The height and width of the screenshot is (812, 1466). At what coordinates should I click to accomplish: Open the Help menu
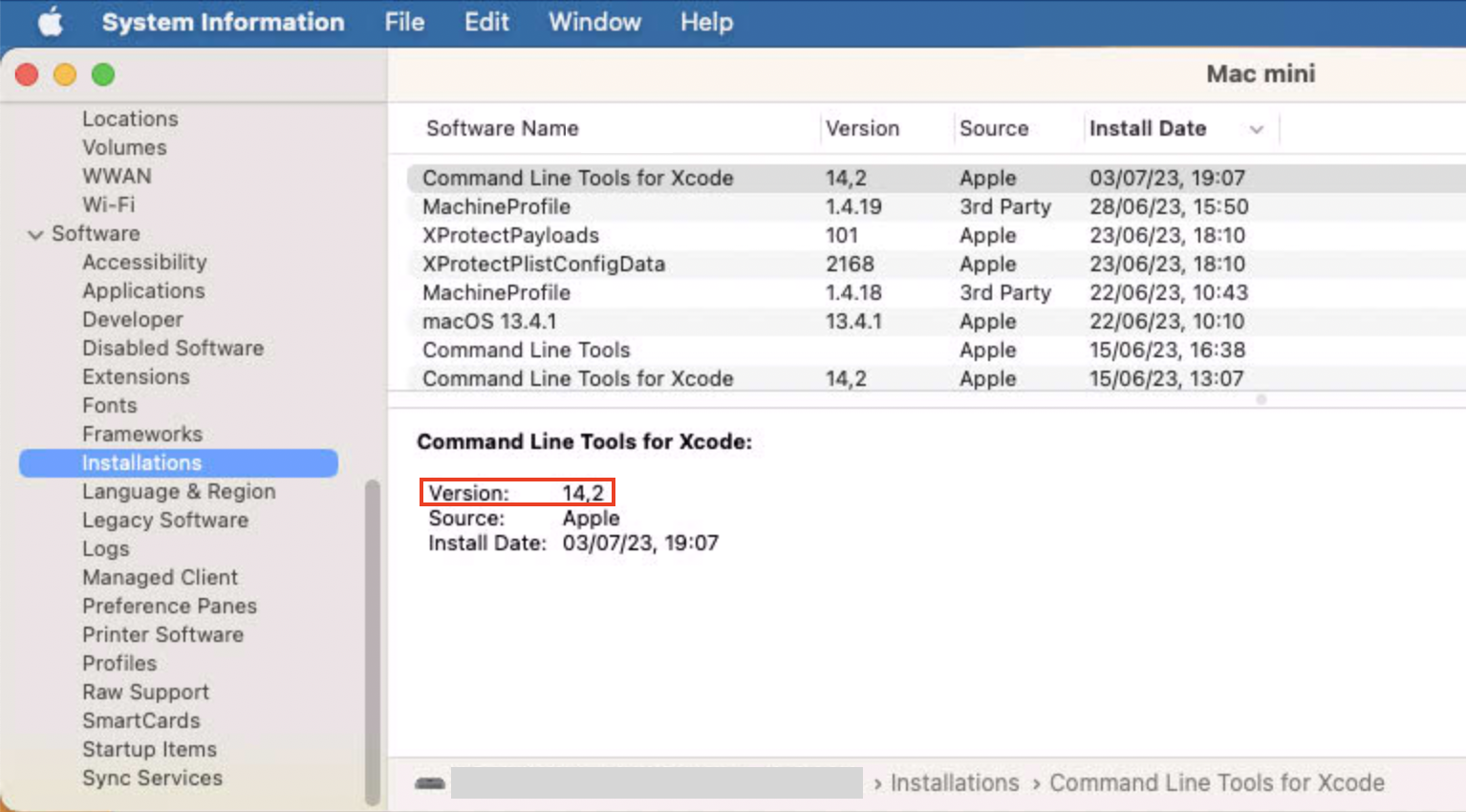[705, 22]
